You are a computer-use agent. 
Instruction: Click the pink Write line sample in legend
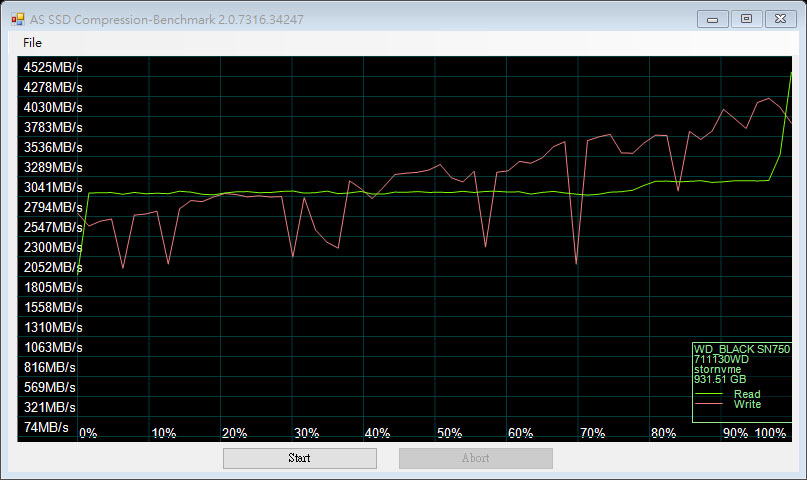click(709, 404)
